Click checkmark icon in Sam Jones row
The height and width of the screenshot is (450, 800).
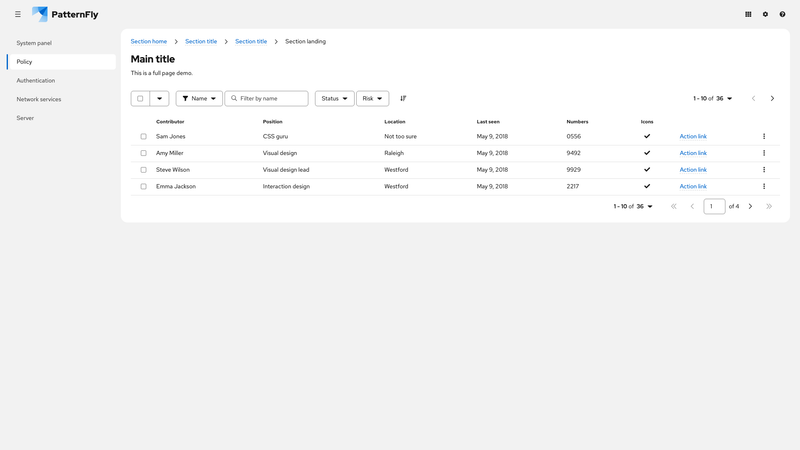(647, 136)
